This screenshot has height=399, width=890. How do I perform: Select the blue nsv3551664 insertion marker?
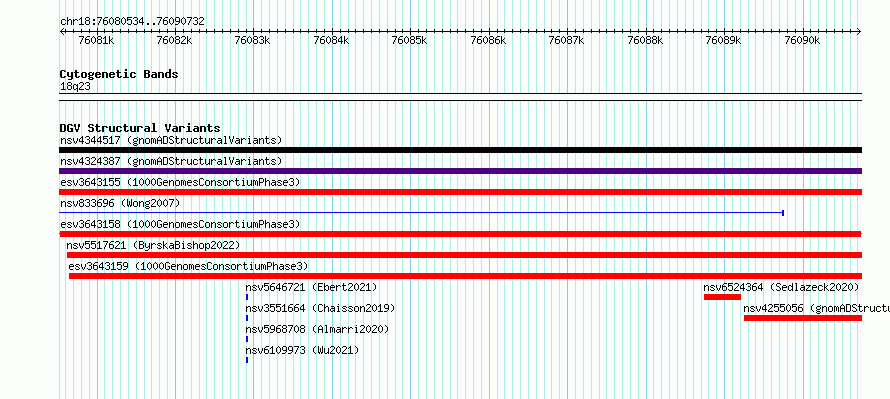pos(247,318)
